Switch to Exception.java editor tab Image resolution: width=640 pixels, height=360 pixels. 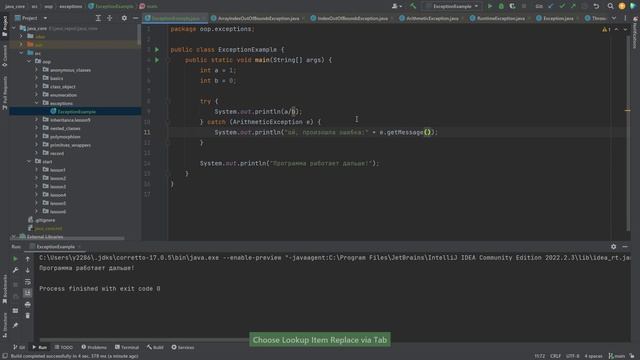tap(558, 18)
